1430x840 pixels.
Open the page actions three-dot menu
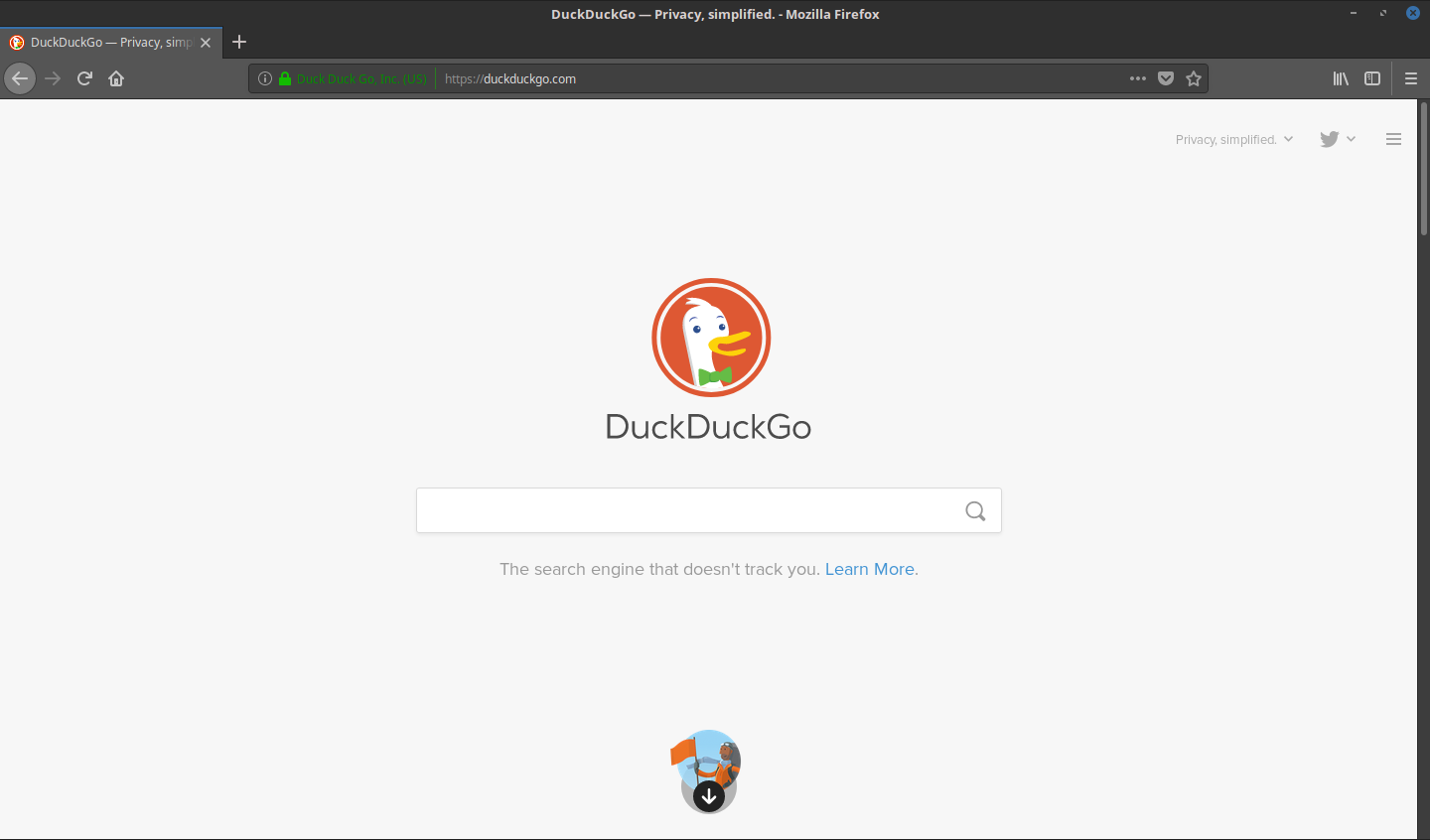point(1138,78)
